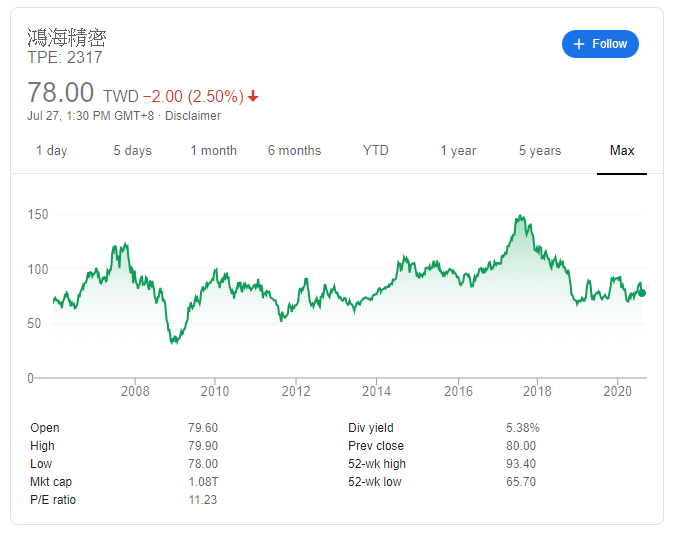The width and height of the screenshot is (676, 534).
Task: Click the P/E ratio value 11.23
Action: 203,500
